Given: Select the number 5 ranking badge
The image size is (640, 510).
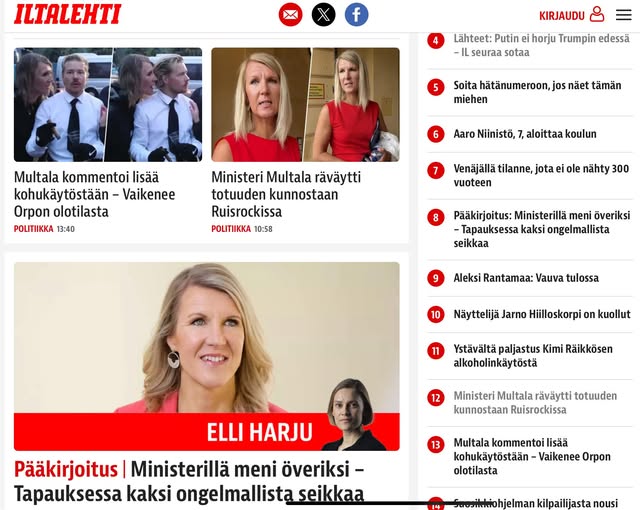Looking at the screenshot, I should tap(436, 87).
